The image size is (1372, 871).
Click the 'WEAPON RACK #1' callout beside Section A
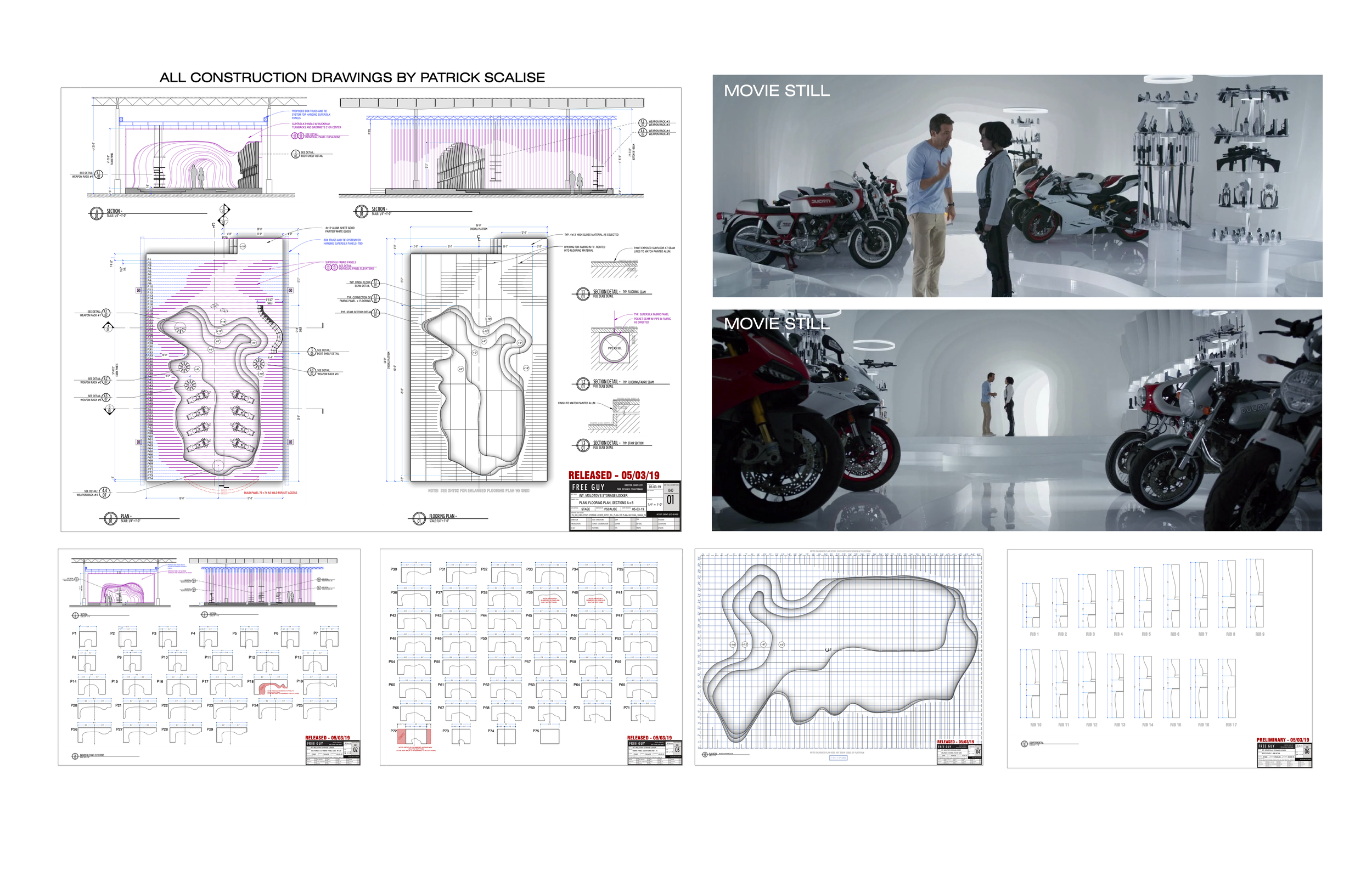click(x=87, y=174)
